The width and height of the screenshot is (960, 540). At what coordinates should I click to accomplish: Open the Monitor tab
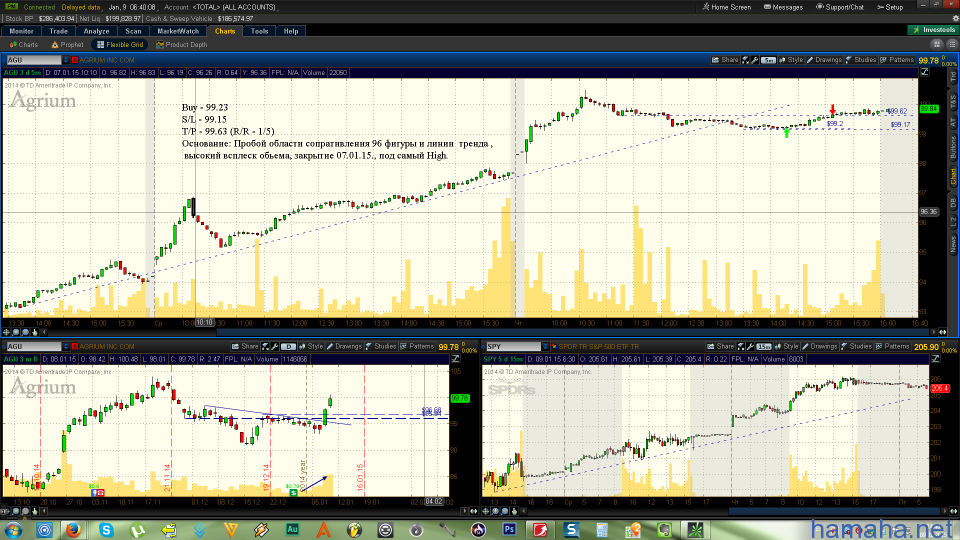tap(21, 31)
